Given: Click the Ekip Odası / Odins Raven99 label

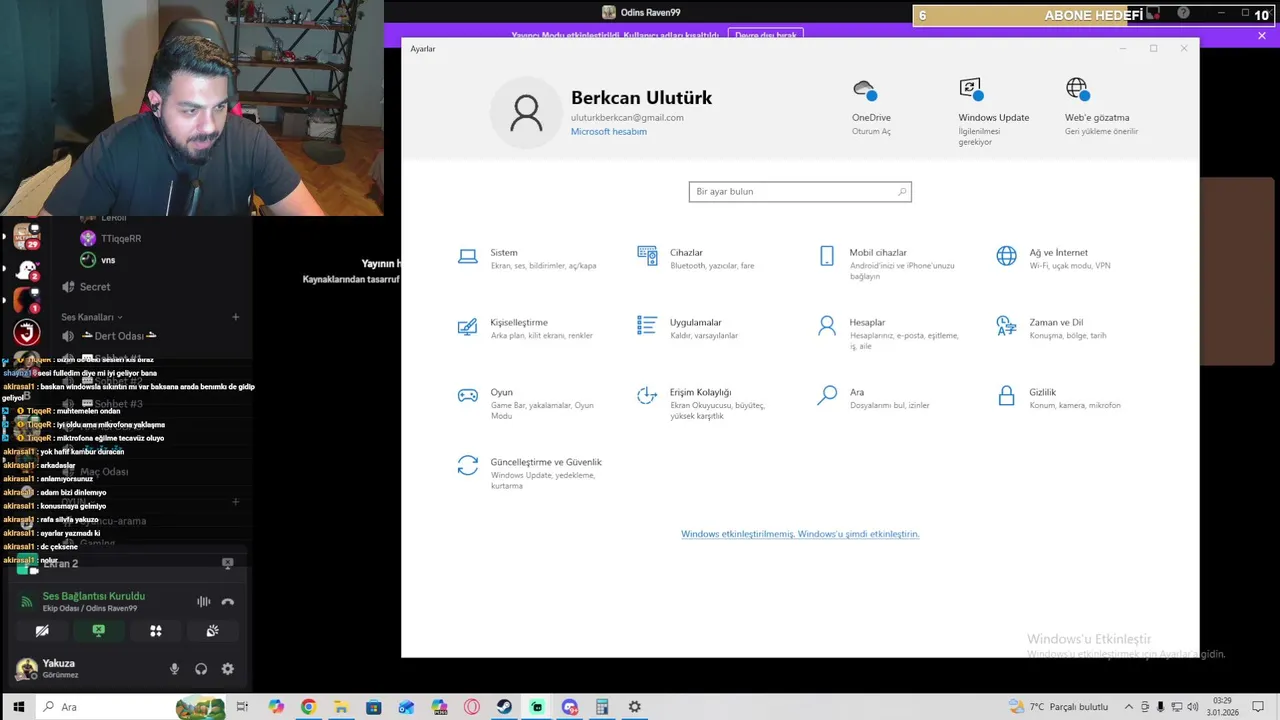Looking at the screenshot, I should (x=90, y=608).
